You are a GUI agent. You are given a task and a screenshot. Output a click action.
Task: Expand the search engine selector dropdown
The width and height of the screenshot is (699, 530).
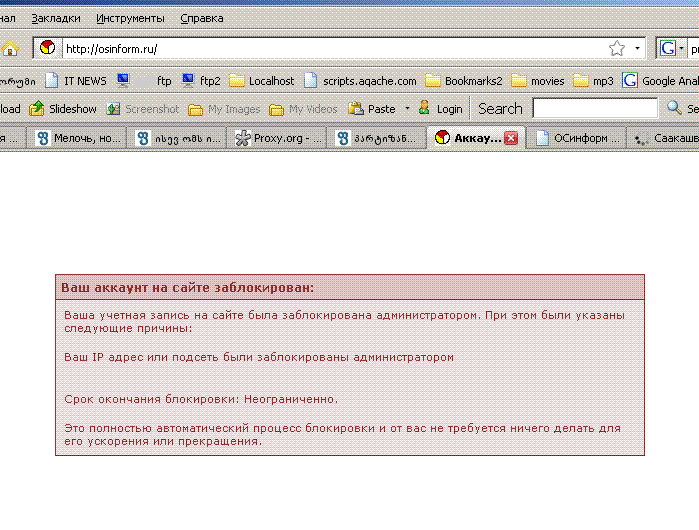click(x=682, y=48)
